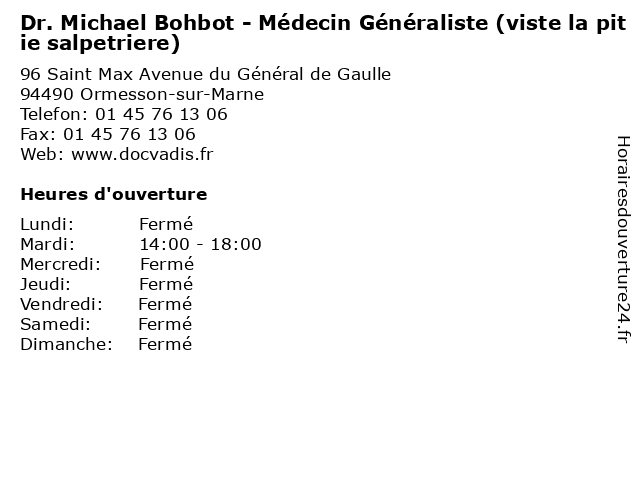This screenshot has width=640, height=480.
Task: Click the 'ie salpetriere)' second title line
Action: 100,43
